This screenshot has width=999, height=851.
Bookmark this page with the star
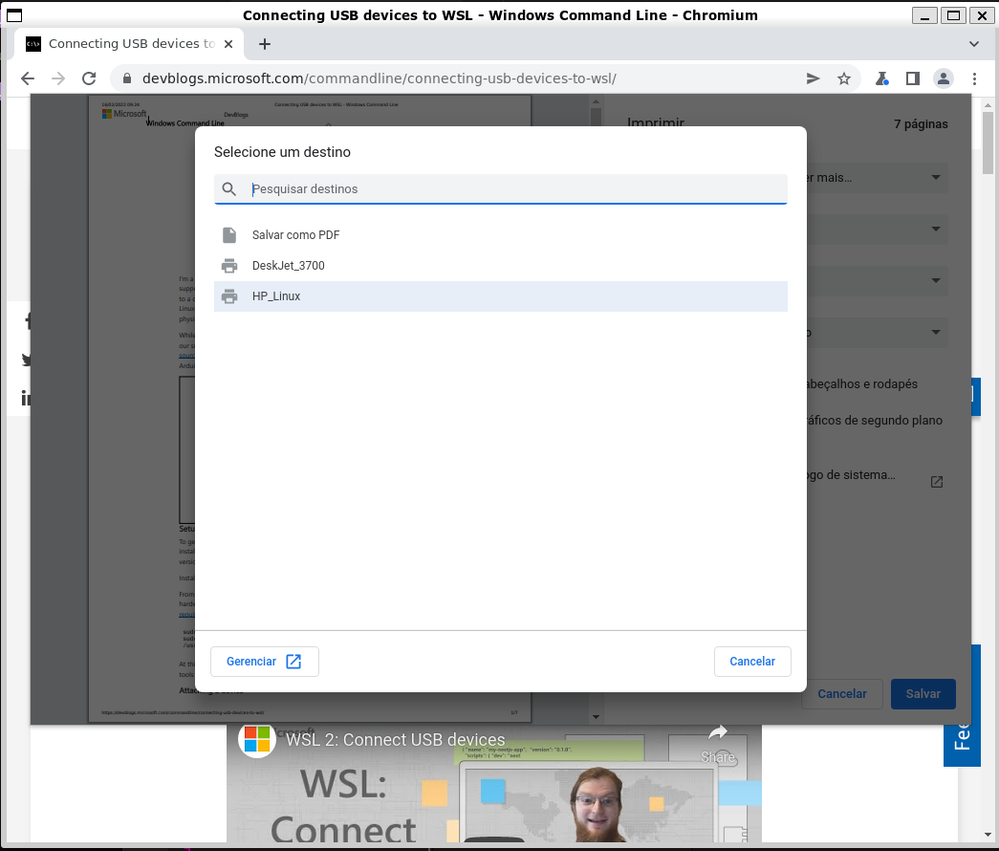point(844,78)
